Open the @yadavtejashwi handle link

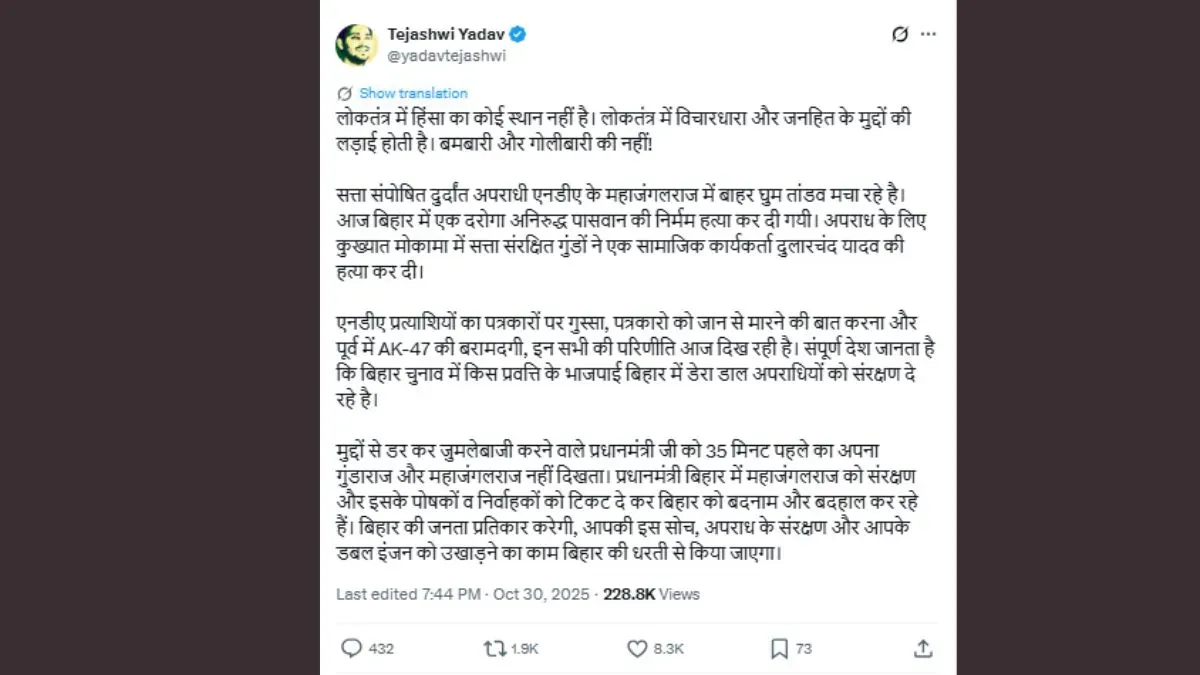(x=446, y=56)
